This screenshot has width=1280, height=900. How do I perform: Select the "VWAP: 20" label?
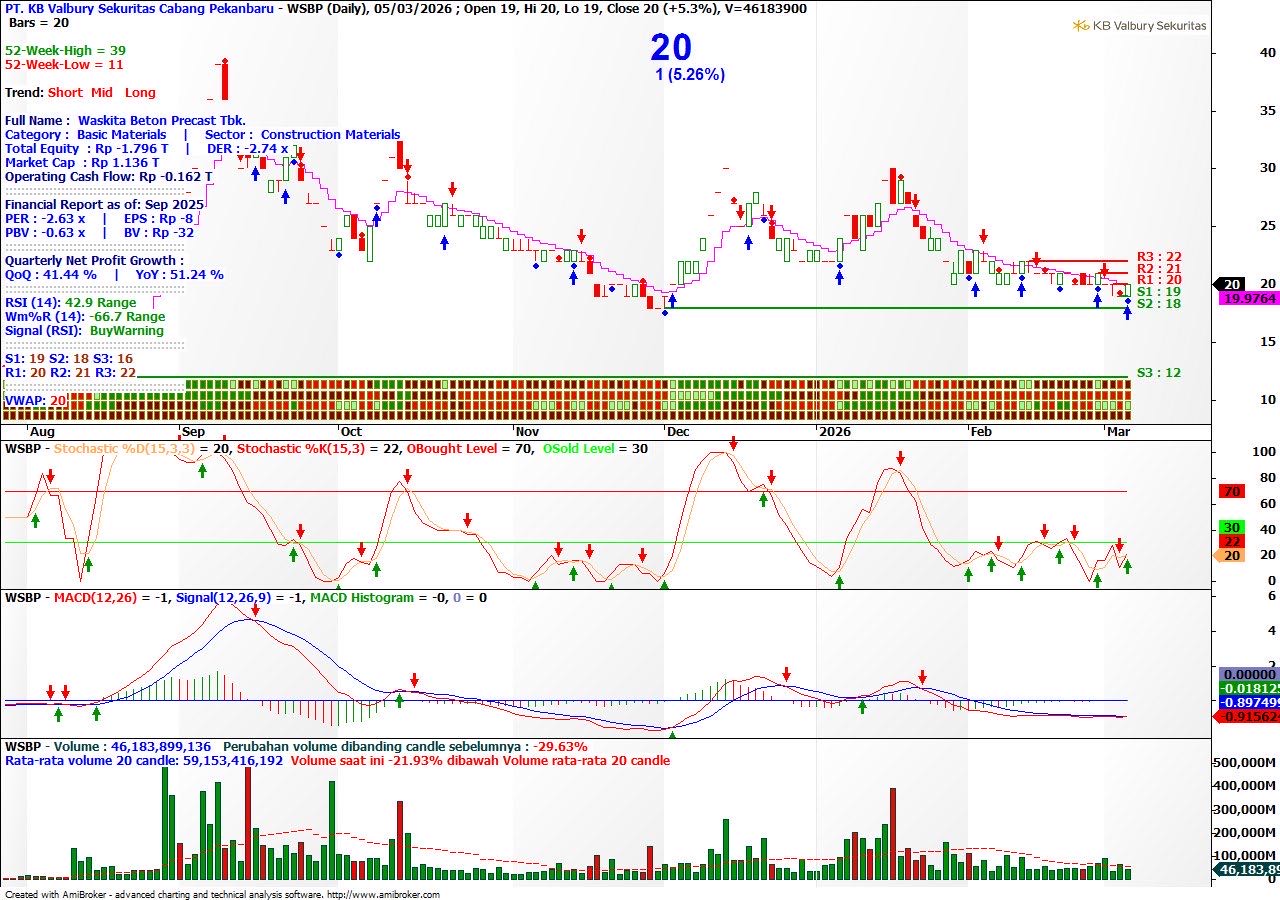click(36, 400)
